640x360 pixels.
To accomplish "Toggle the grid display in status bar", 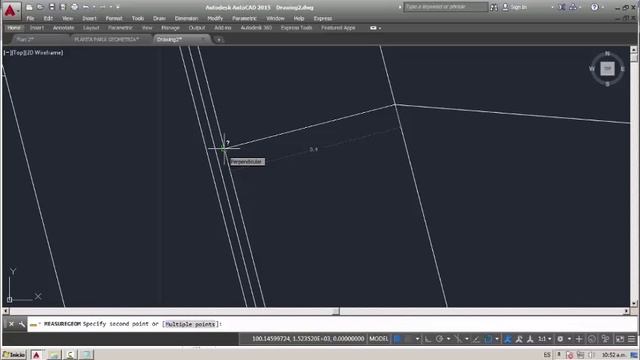I will pyautogui.click(x=396, y=339).
